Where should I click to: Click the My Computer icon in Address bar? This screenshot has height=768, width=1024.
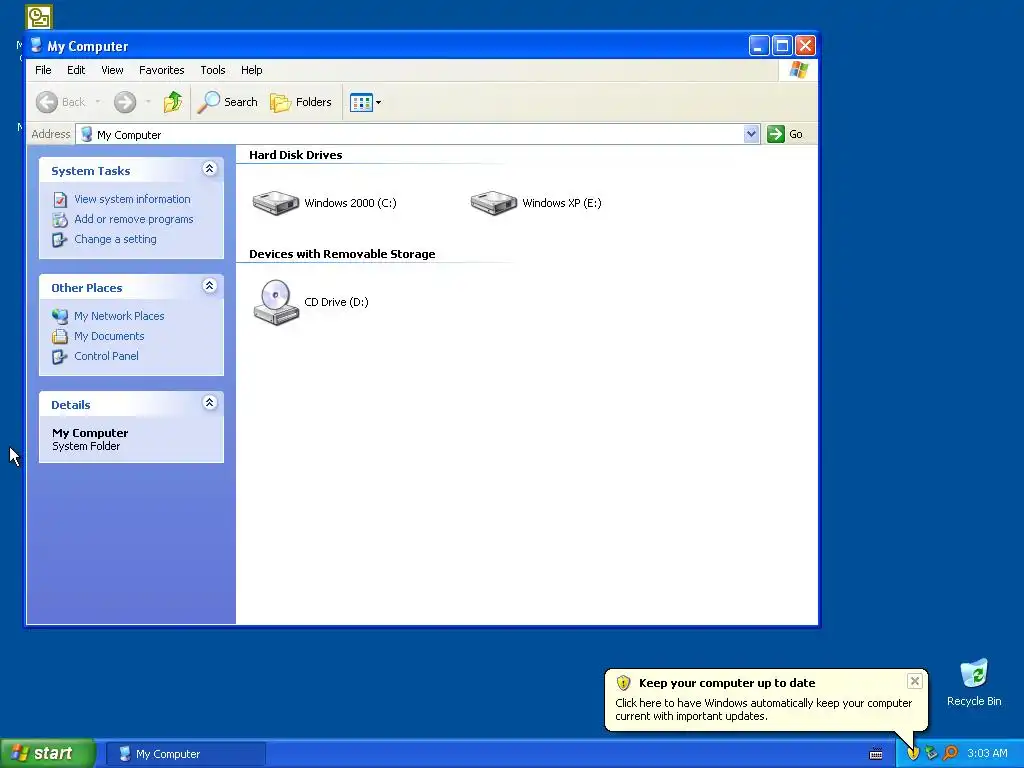point(86,135)
